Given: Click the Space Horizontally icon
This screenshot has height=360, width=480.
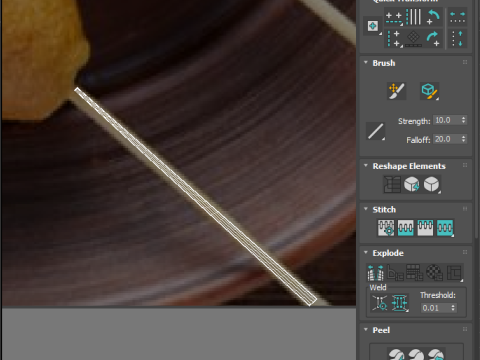Looking at the screenshot, I should [x=457, y=17].
